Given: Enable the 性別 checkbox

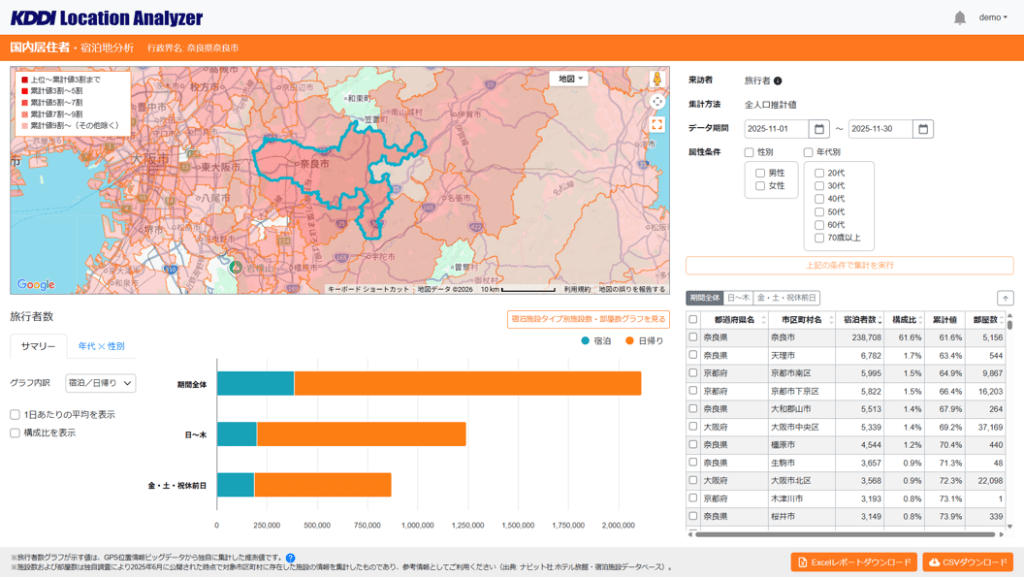Looking at the screenshot, I should [x=749, y=153].
